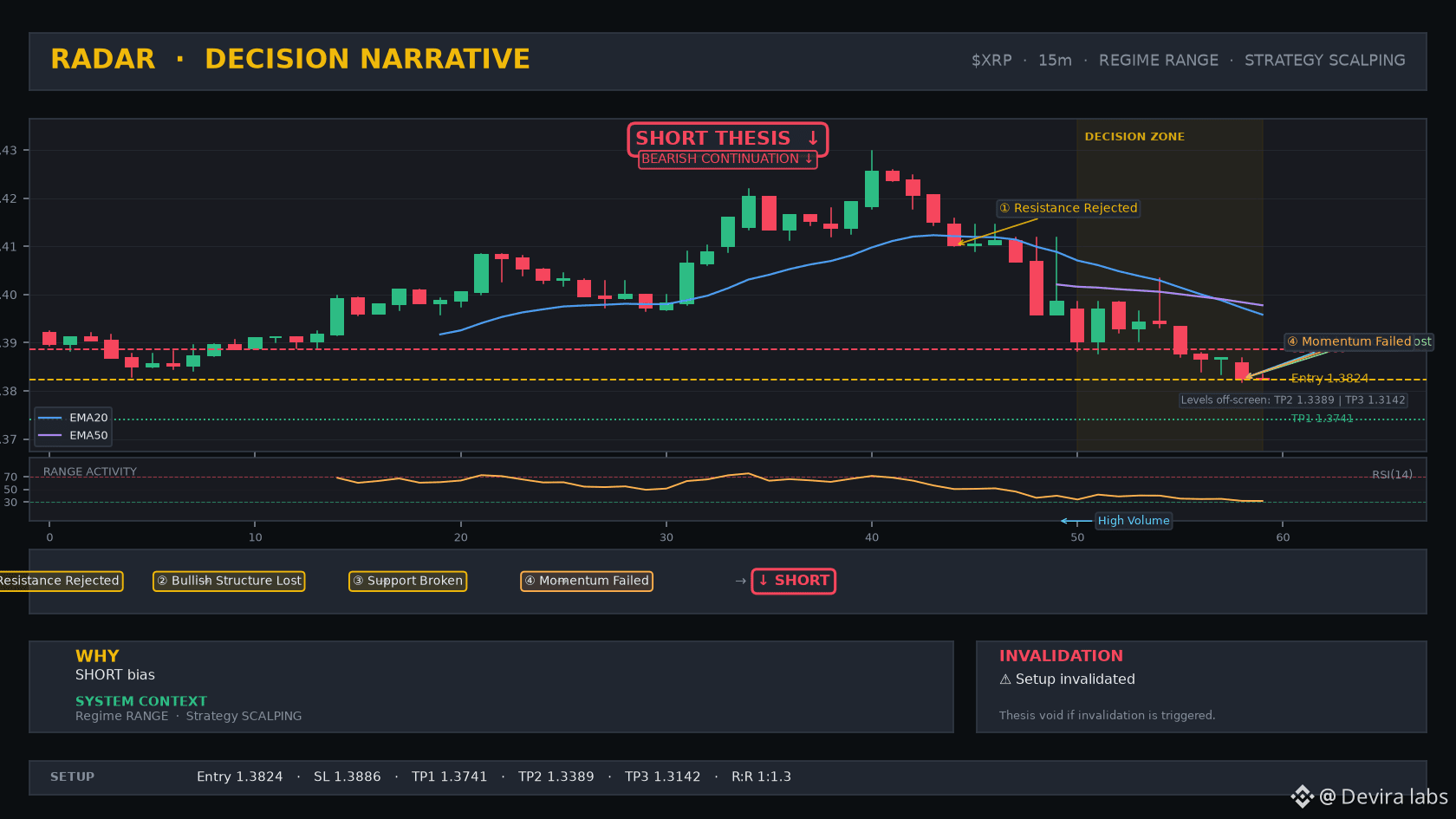This screenshot has height=819, width=1456.
Task: Click the Momentum Failed step chip below chart
Action: tap(587, 581)
